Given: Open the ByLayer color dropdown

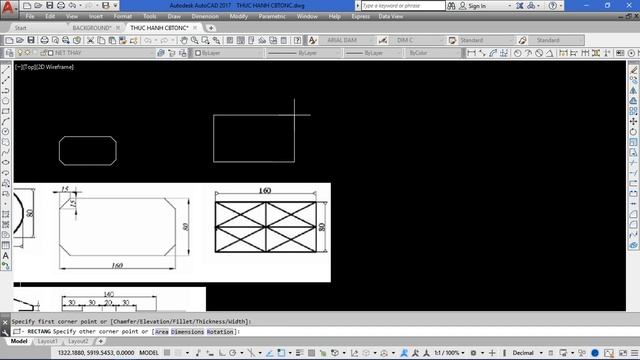Looking at the screenshot, I should (228, 53).
